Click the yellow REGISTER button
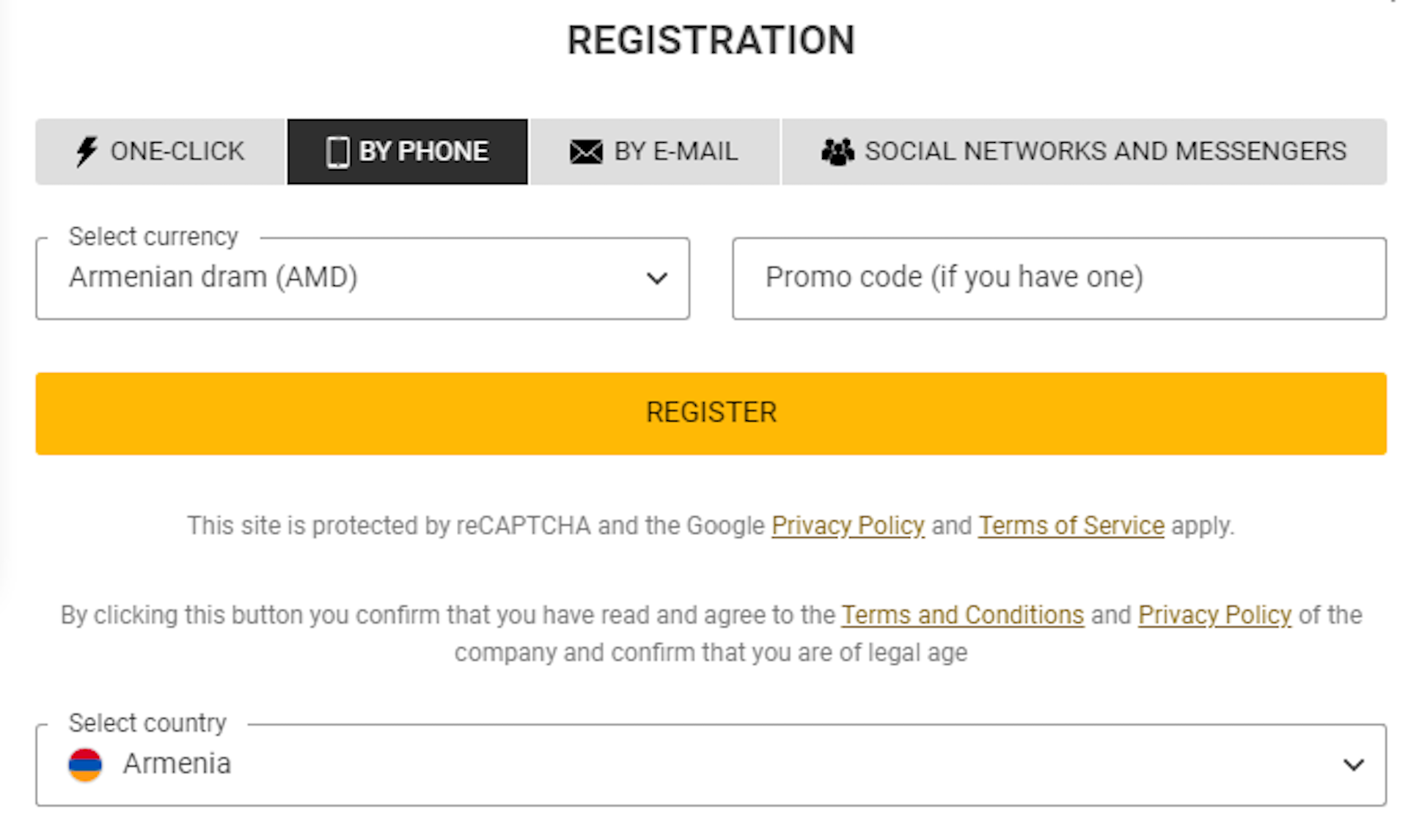 (711, 413)
